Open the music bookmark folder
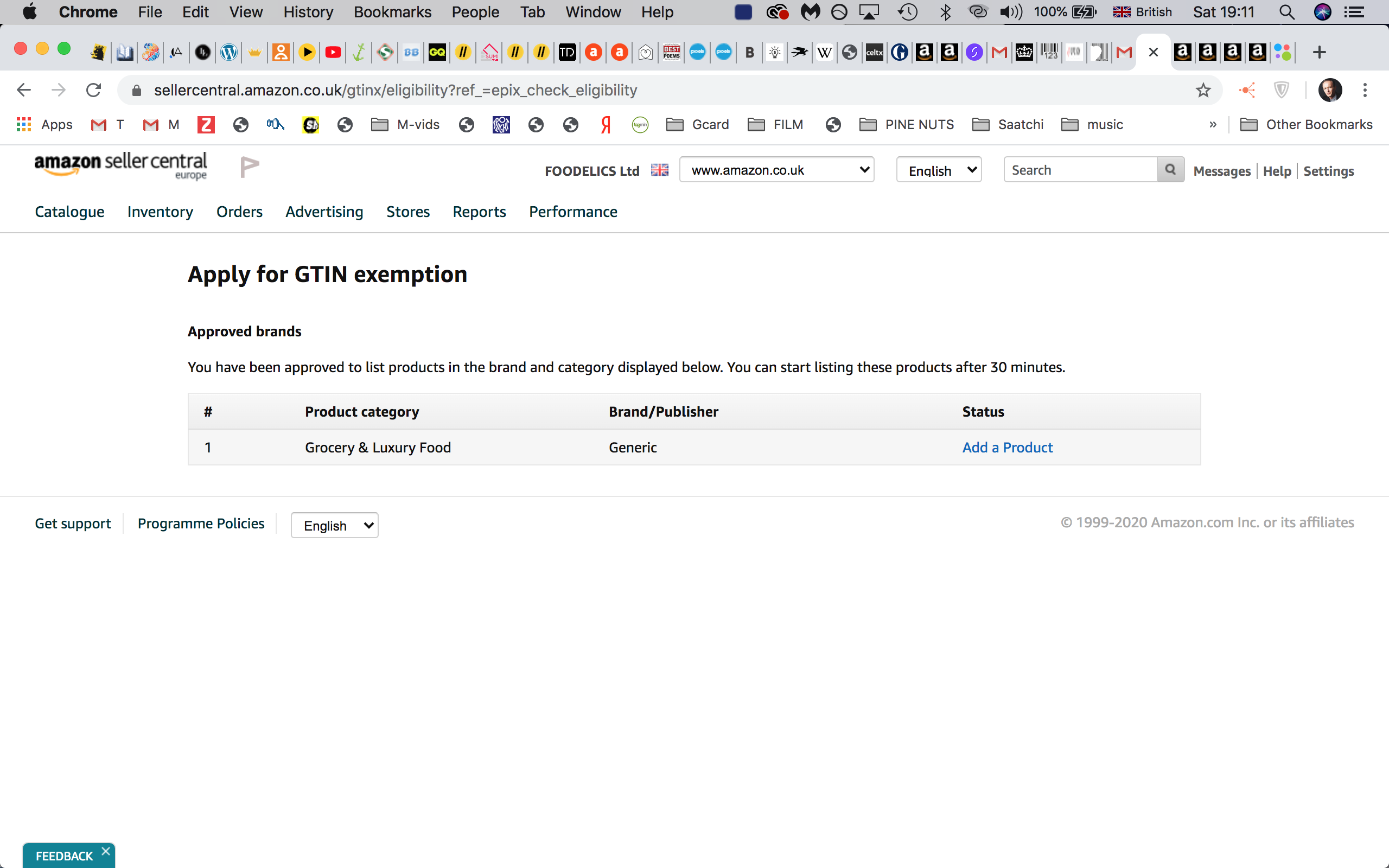Image resolution: width=1389 pixels, height=868 pixels. pyautogui.click(x=1092, y=125)
